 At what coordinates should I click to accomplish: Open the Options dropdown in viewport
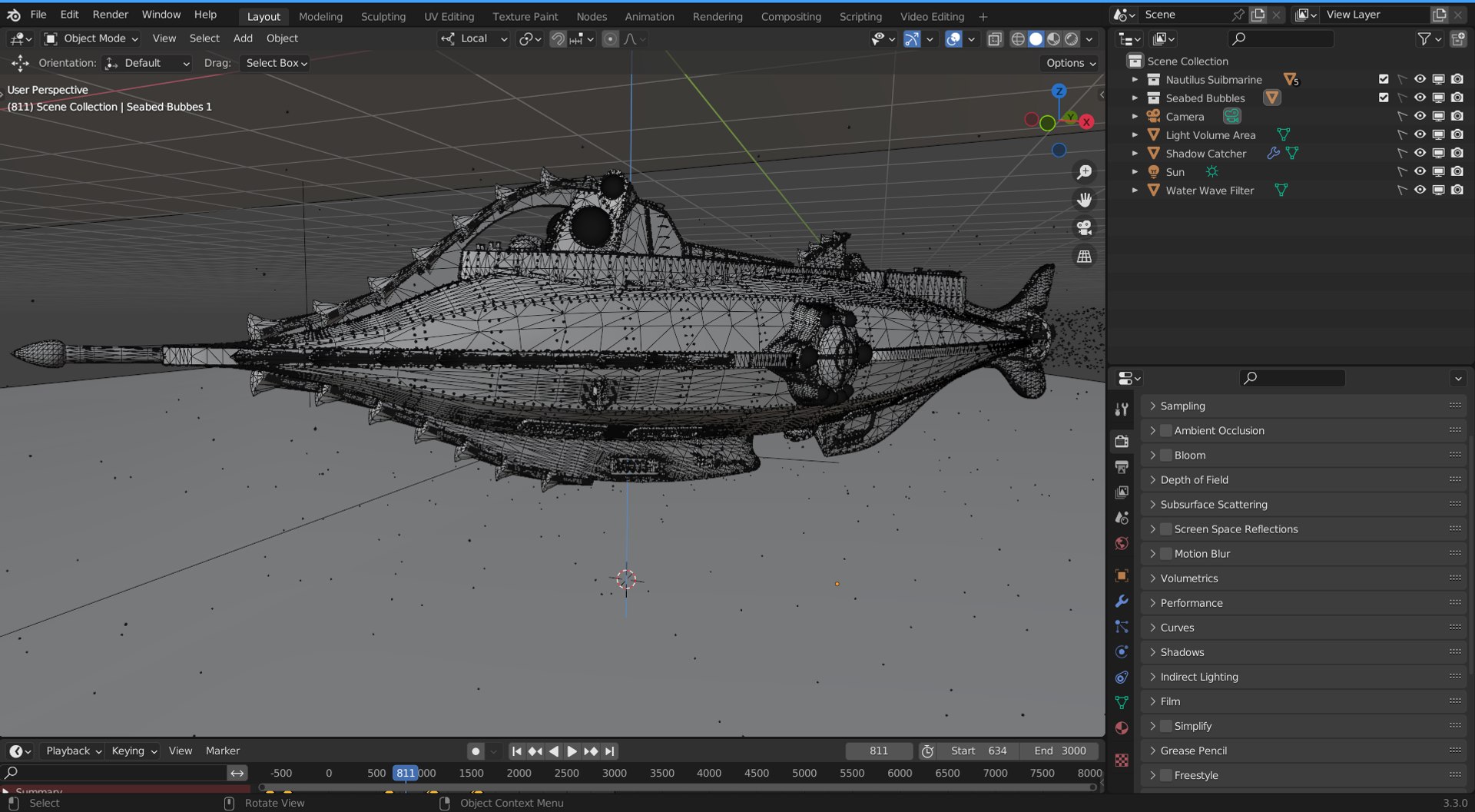(x=1071, y=63)
